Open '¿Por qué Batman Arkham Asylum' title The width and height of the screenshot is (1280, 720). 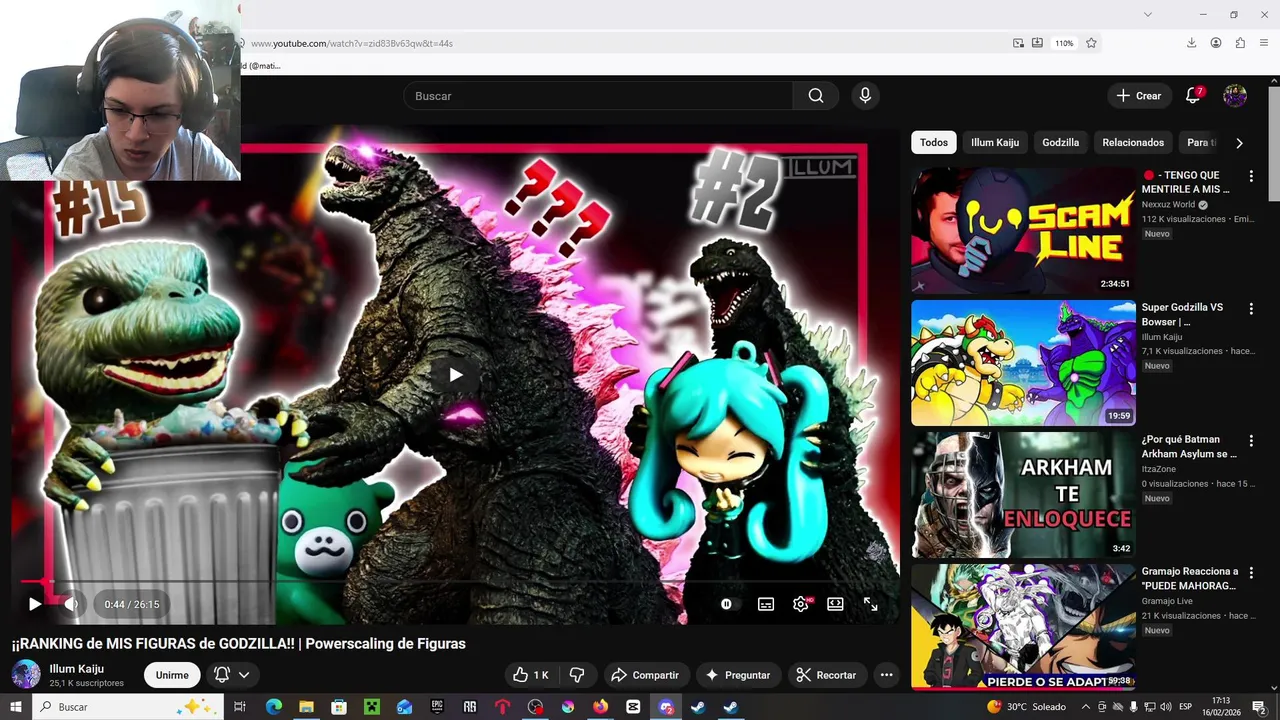[x=1189, y=446]
